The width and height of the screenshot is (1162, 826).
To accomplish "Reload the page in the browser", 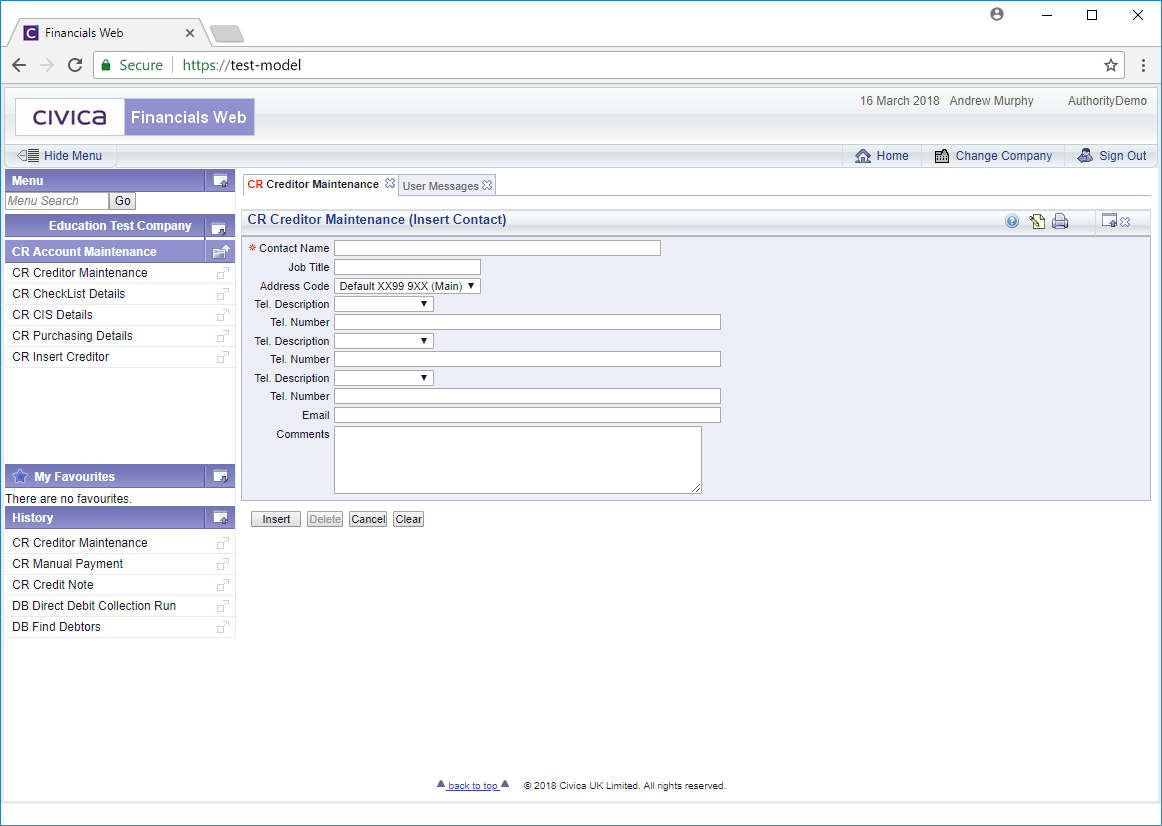I will click(75, 65).
